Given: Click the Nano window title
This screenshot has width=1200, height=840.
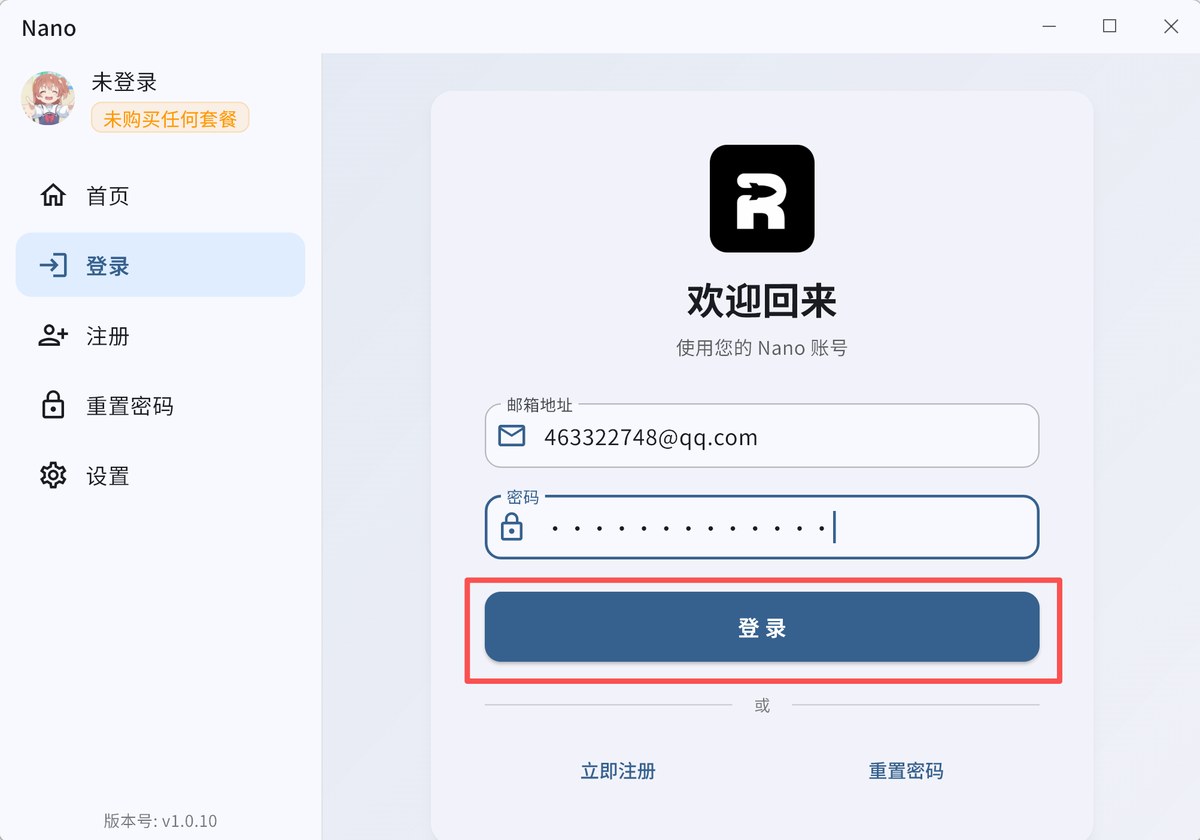Looking at the screenshot, I should pyautogui.click(x=49, y=28).
